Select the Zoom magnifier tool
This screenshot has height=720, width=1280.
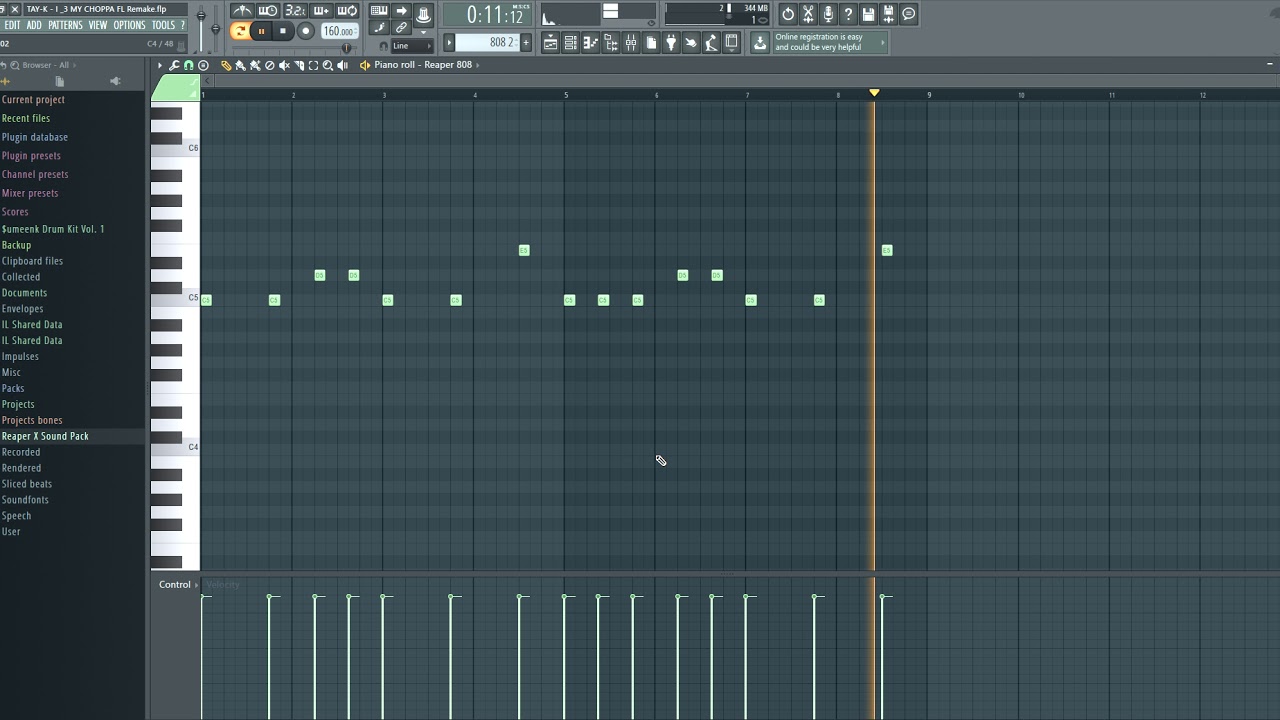point(328,65)
